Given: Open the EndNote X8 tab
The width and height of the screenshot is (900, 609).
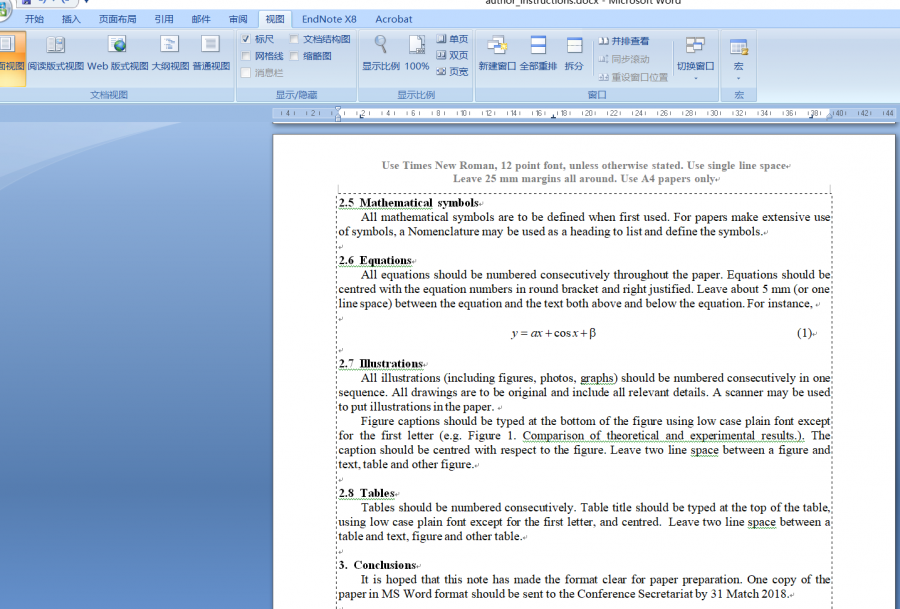Looking at the screenshot, I should [328, 19].
